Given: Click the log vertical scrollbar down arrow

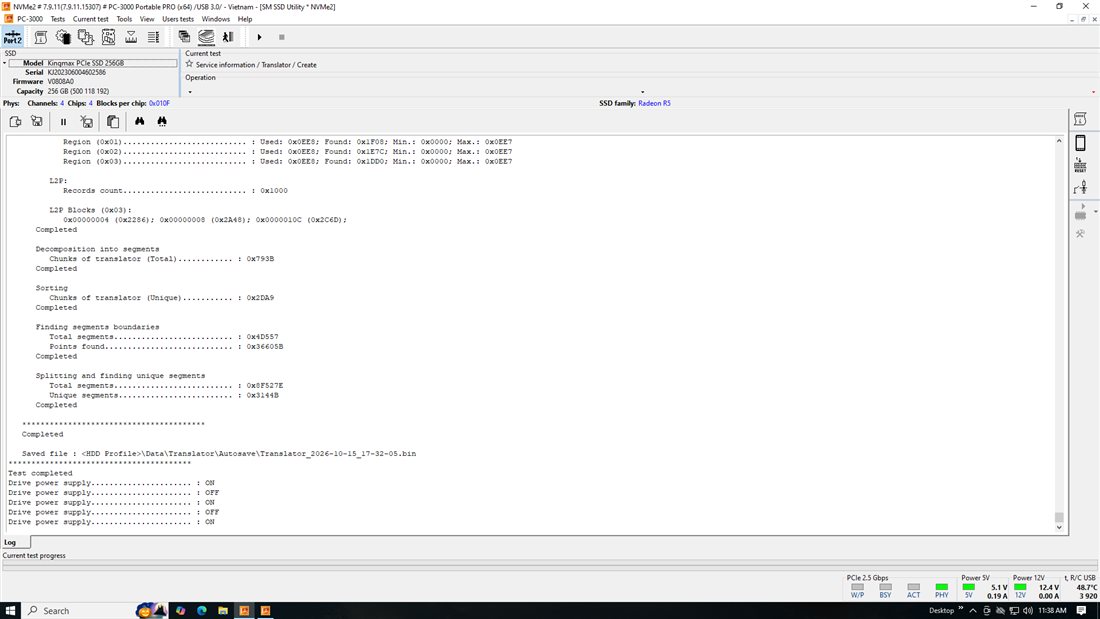Looking at the screenshot, I should [1059, 528].
